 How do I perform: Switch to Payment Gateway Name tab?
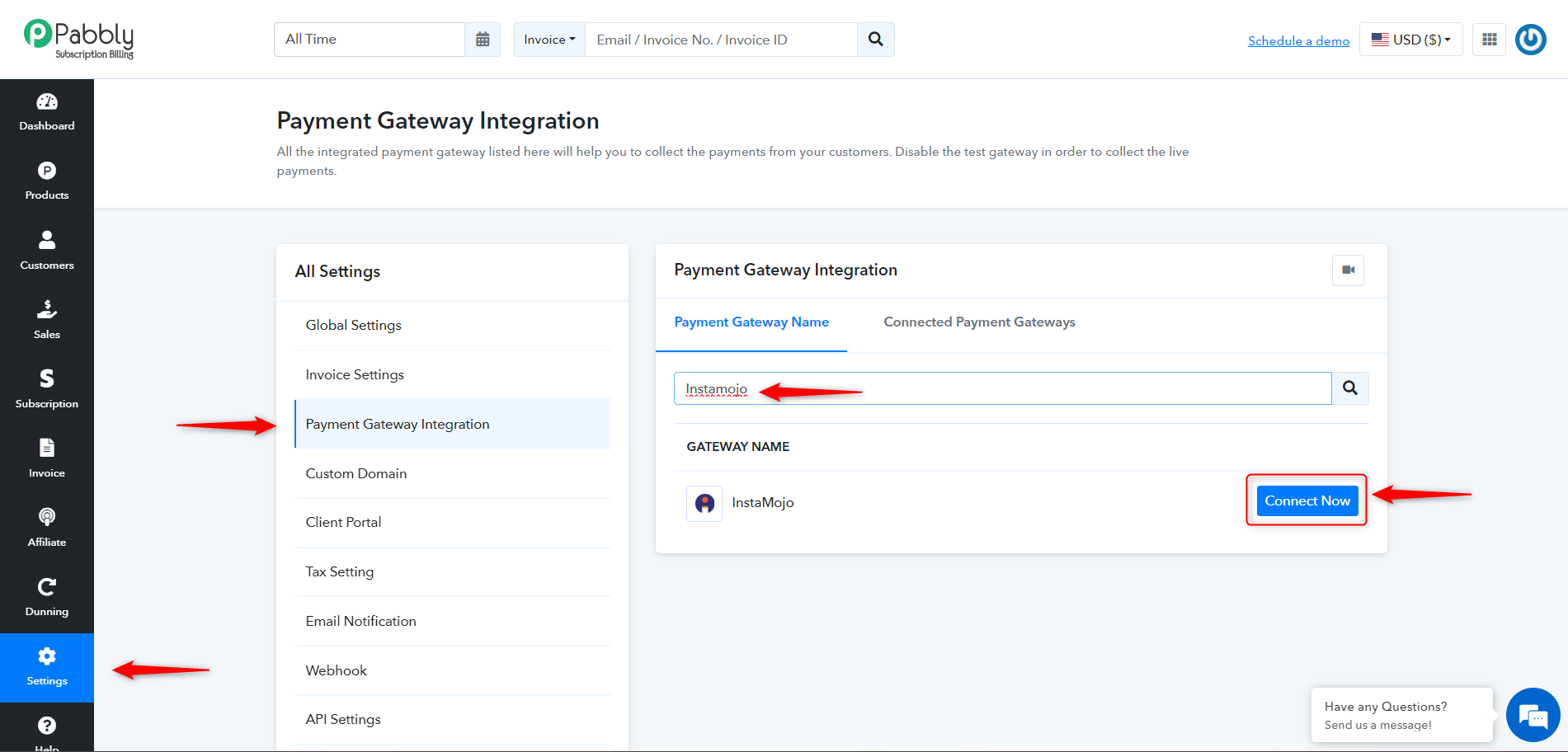(751, 322)
